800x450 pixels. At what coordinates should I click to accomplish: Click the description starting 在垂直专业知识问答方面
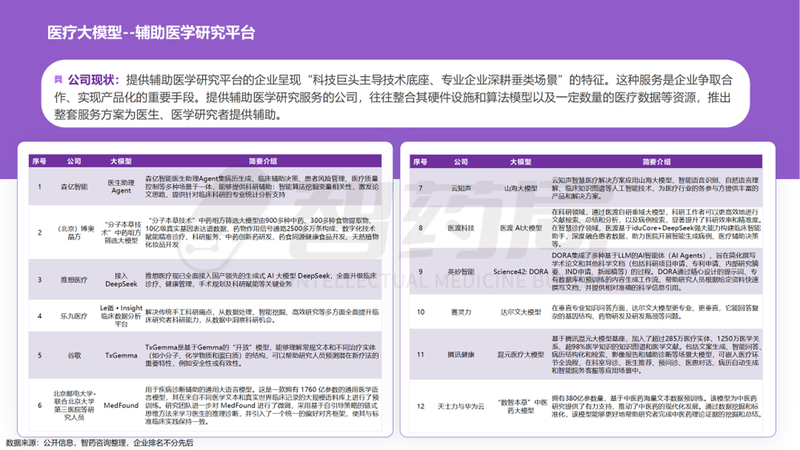pyautogui.click(x=656, y=312)
